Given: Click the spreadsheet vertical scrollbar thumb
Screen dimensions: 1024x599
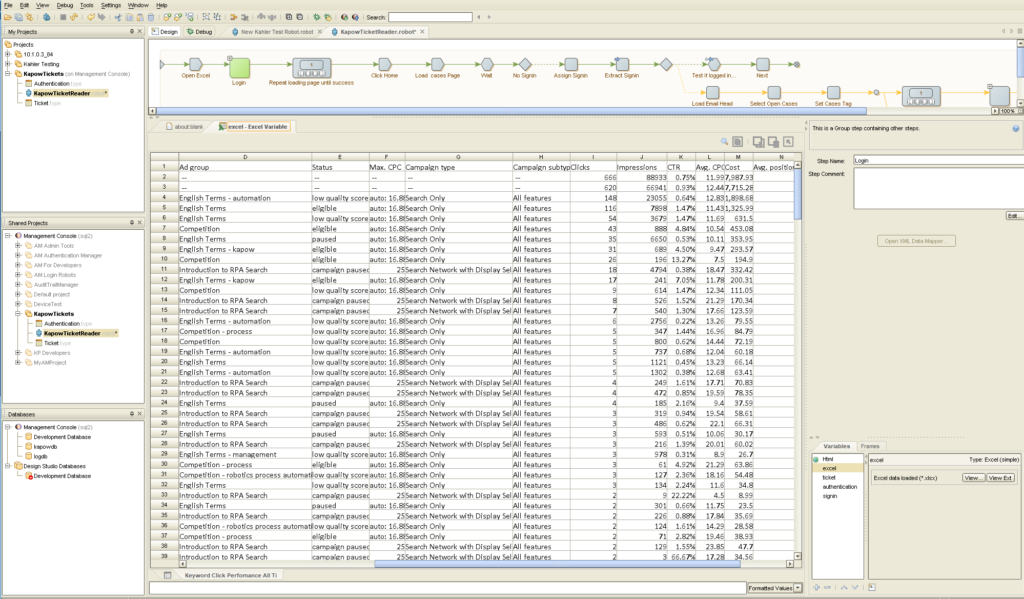Looking at the screenshot, I should pyautogui.click(x=797, y=194).
